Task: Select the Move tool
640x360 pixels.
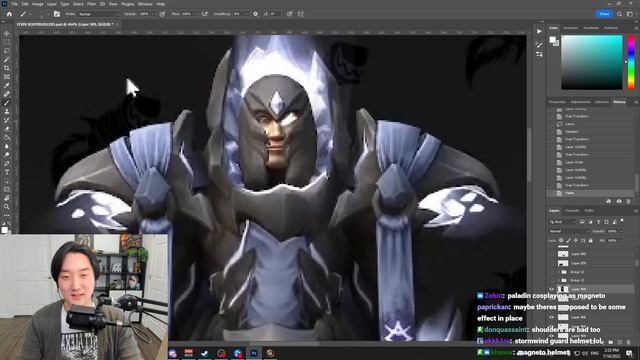Action: 7,33
